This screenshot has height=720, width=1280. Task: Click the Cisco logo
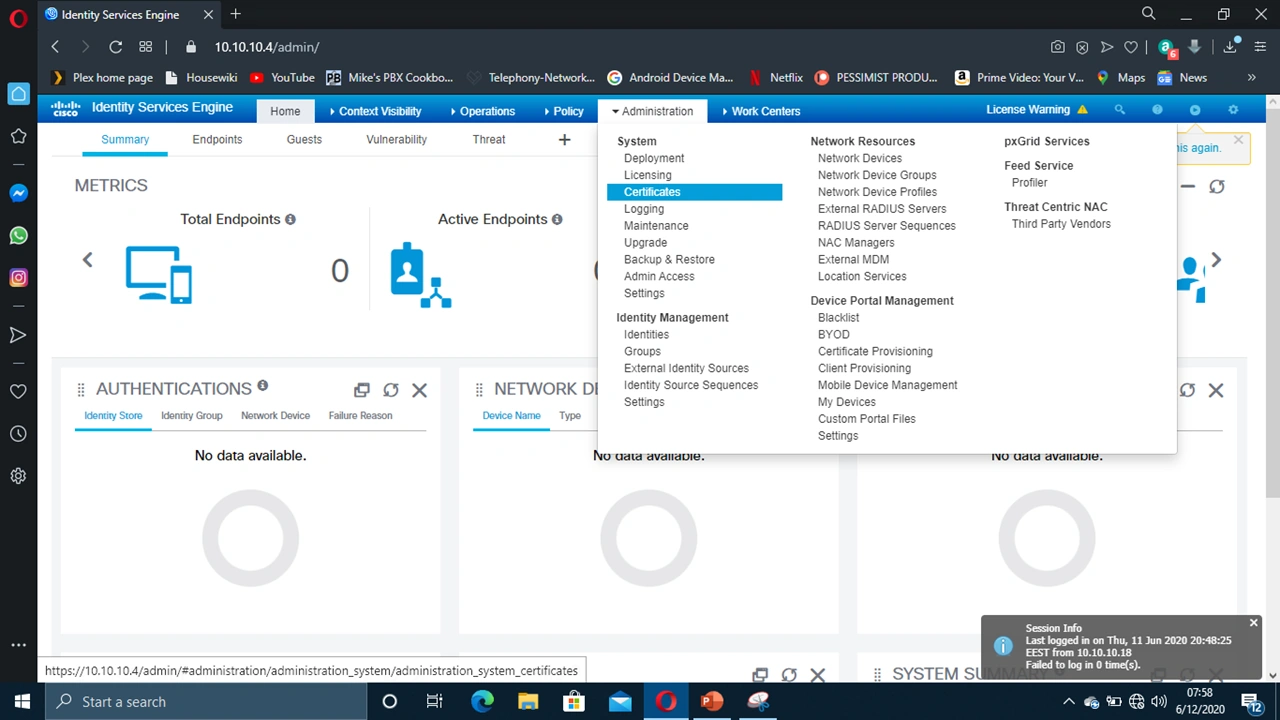pyautogui.click(x=66, y=109)
